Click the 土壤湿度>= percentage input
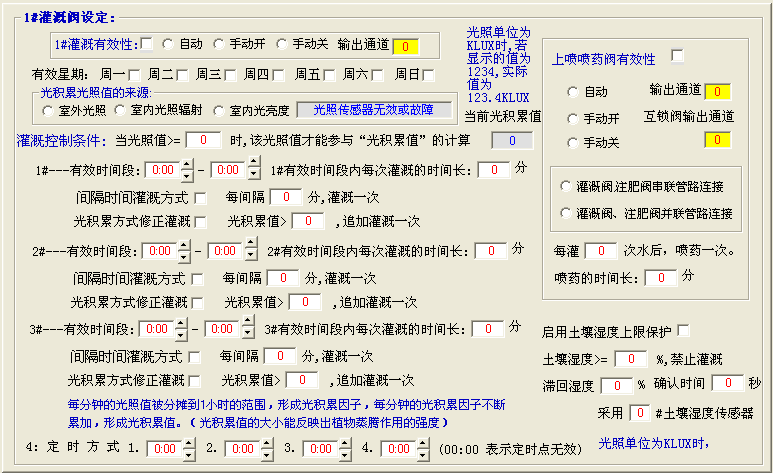Viewport: 773px width, 473px height. click(631, 358)
